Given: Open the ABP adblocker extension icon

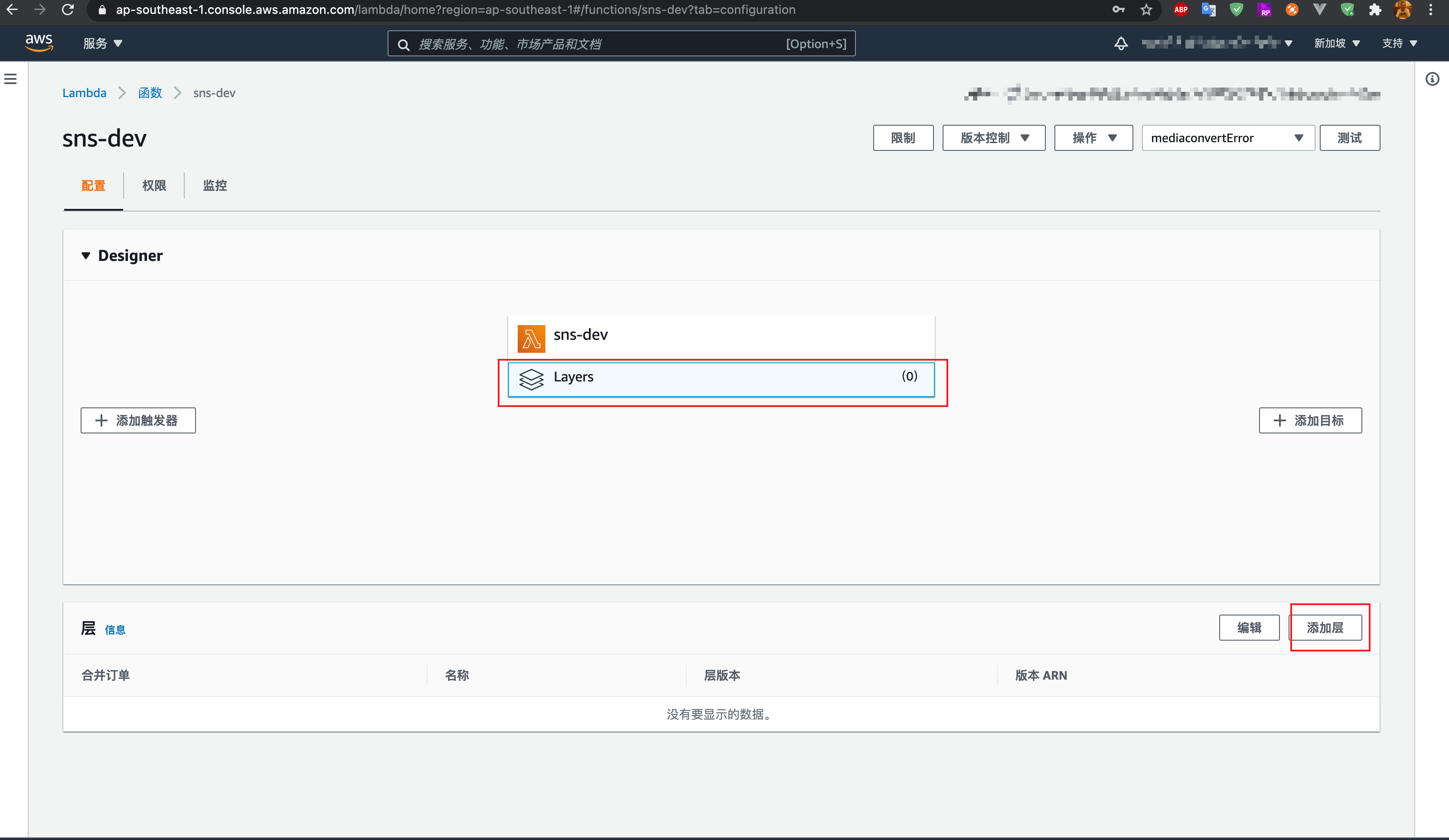Looking at the screenshot, I should coord(1181,10).
